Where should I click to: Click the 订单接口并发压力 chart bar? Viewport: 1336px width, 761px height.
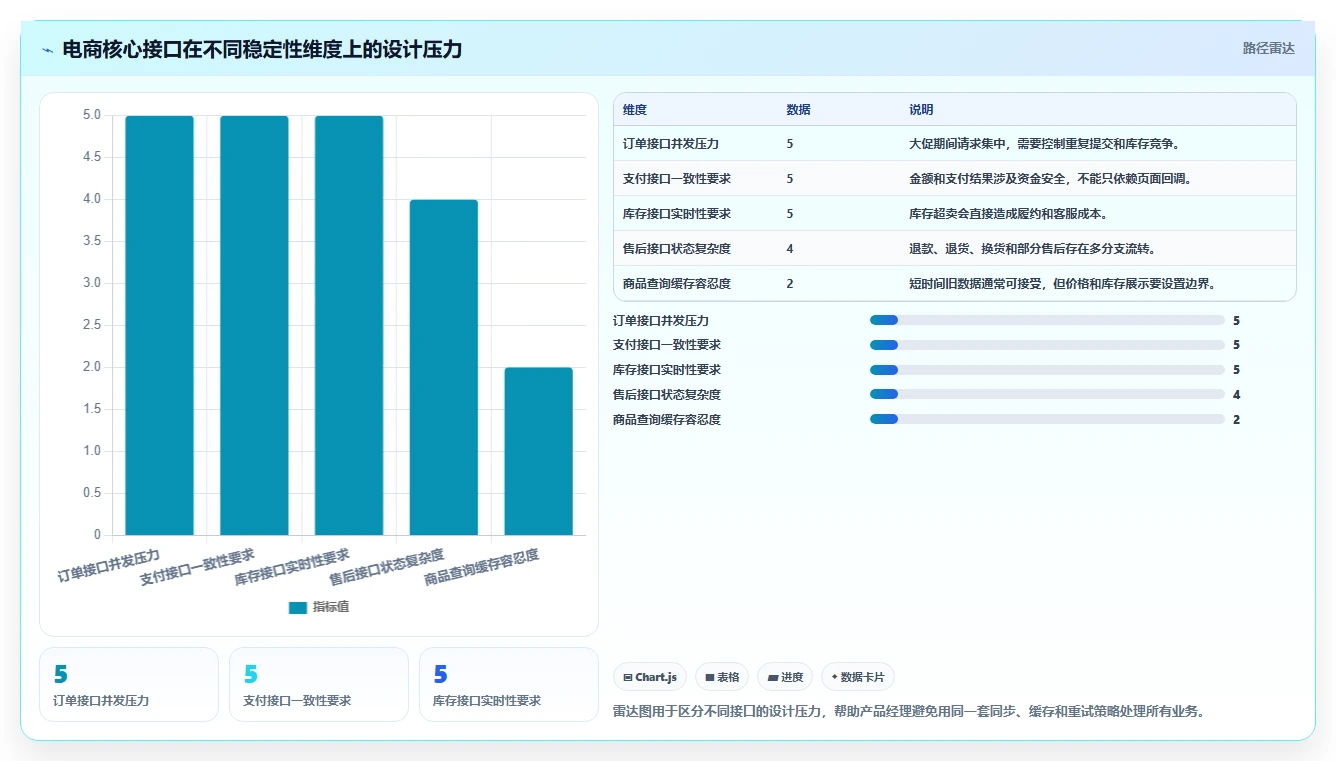159,325
